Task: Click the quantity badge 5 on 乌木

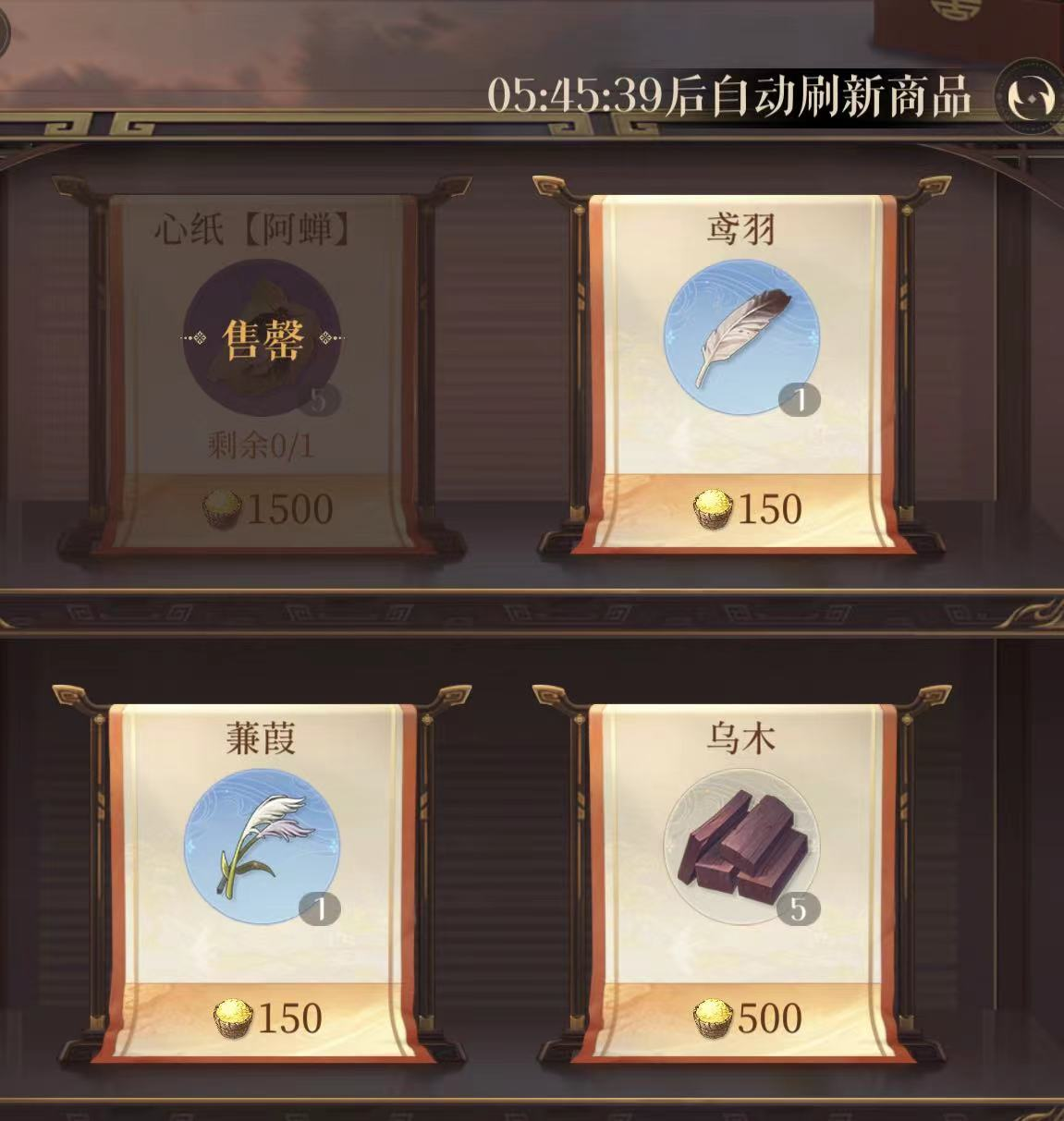Action: pos(798,909)
